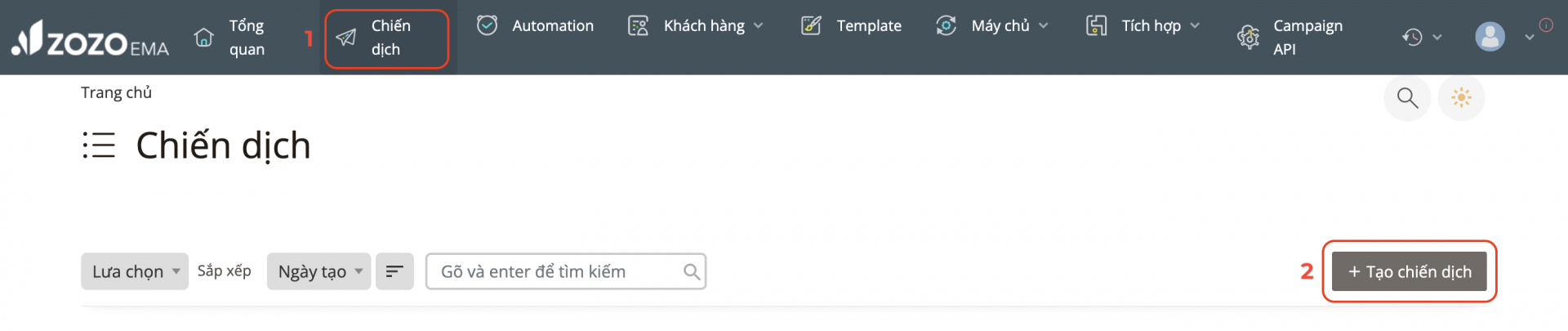Open the home icon for Tổng quan
The image size is (1568, 331).
point(203,38)
